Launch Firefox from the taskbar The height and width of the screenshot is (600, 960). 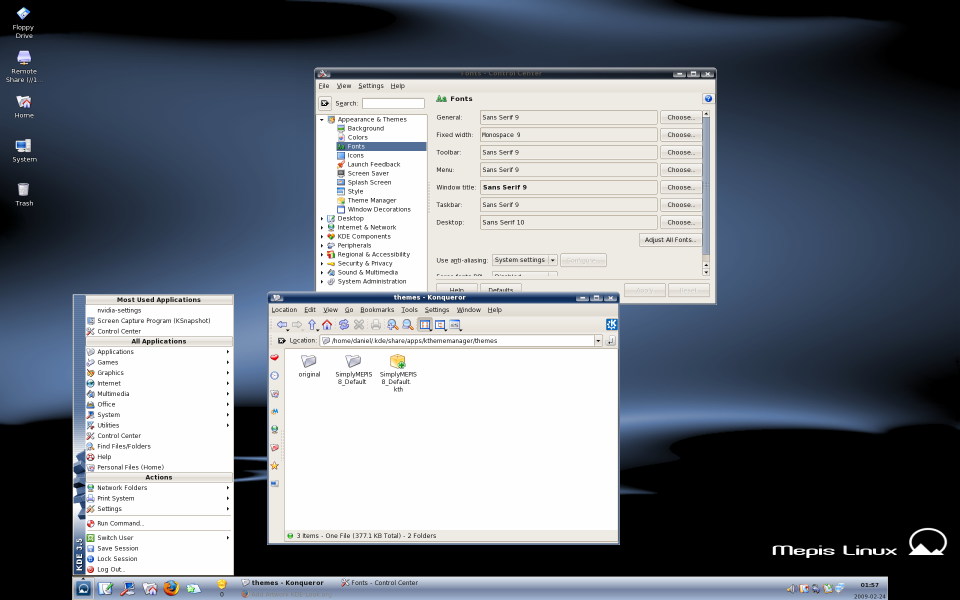pyautogui.click(x=171, y=588)
